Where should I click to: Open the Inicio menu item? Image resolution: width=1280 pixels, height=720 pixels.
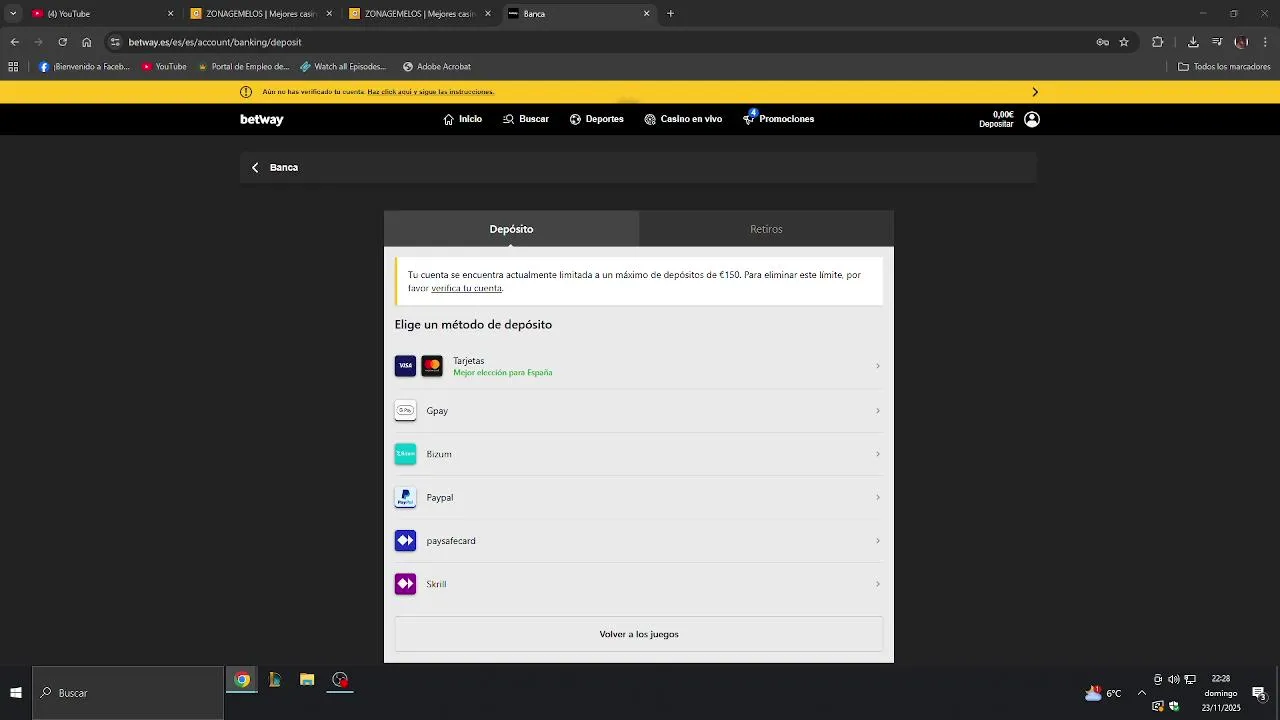(463, 119)
